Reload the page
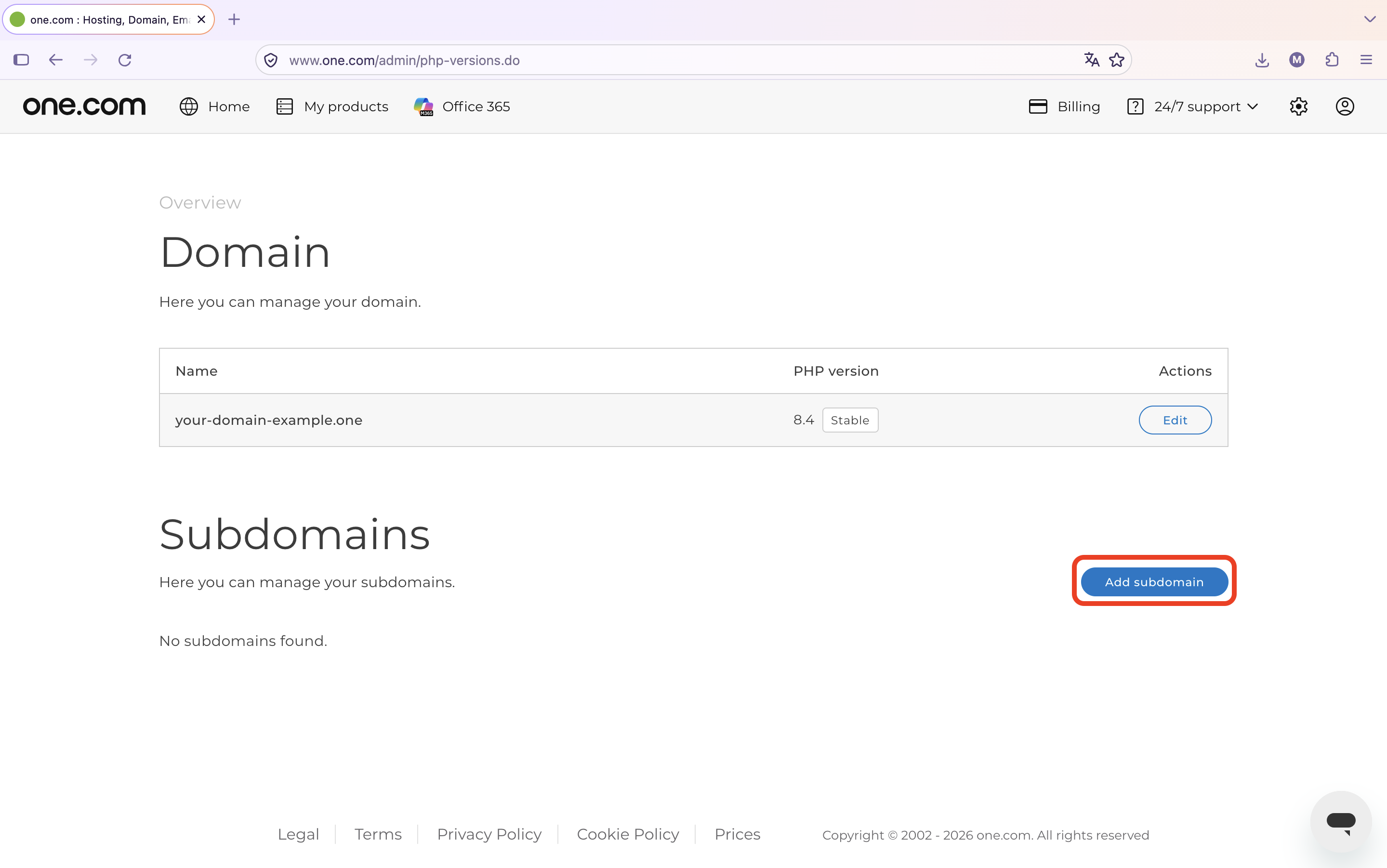Image resolution: width=1387 pixels, height=868 pixels. [x=125, y=60]
